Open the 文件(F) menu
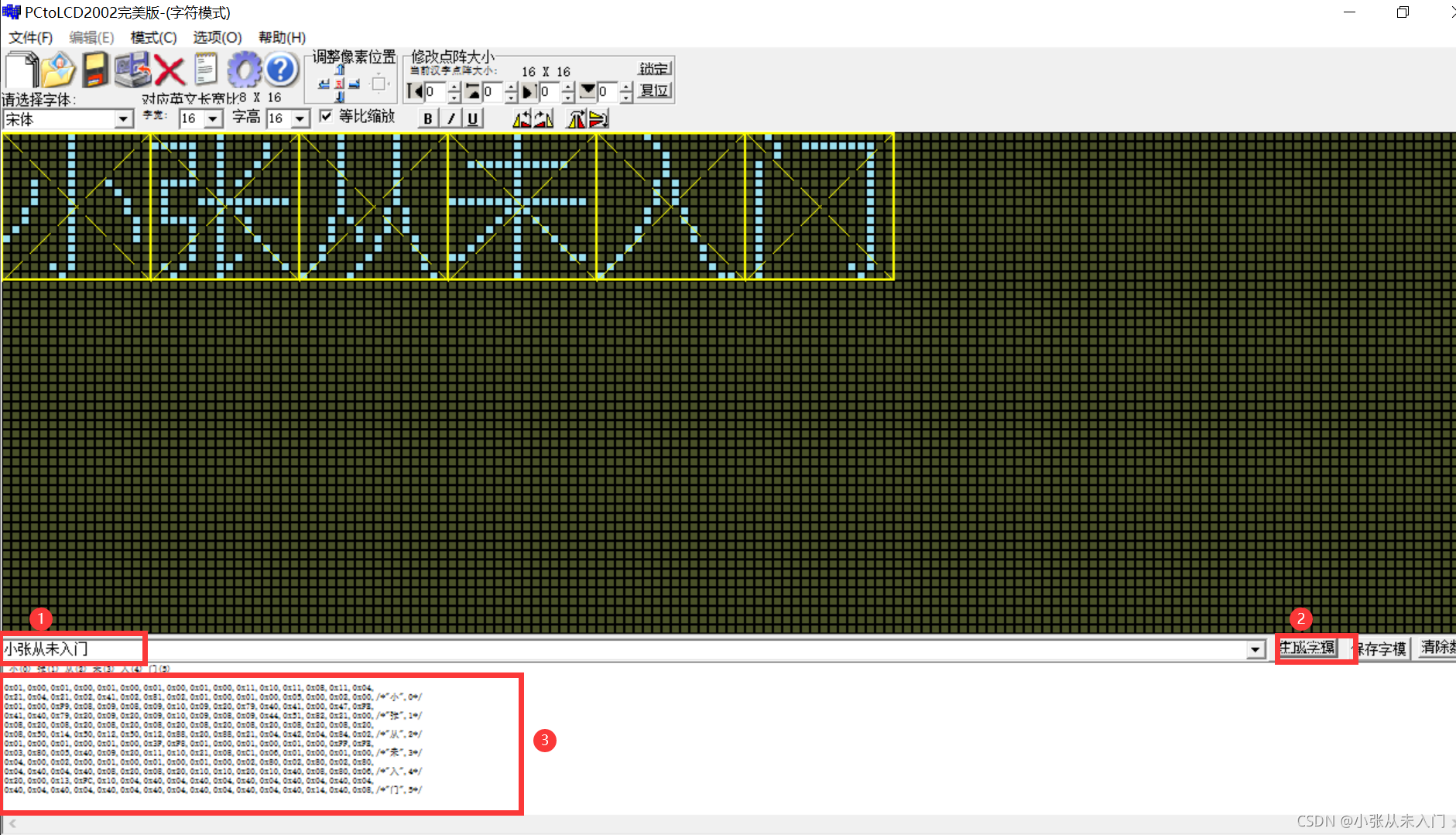 tap(30, 37)
